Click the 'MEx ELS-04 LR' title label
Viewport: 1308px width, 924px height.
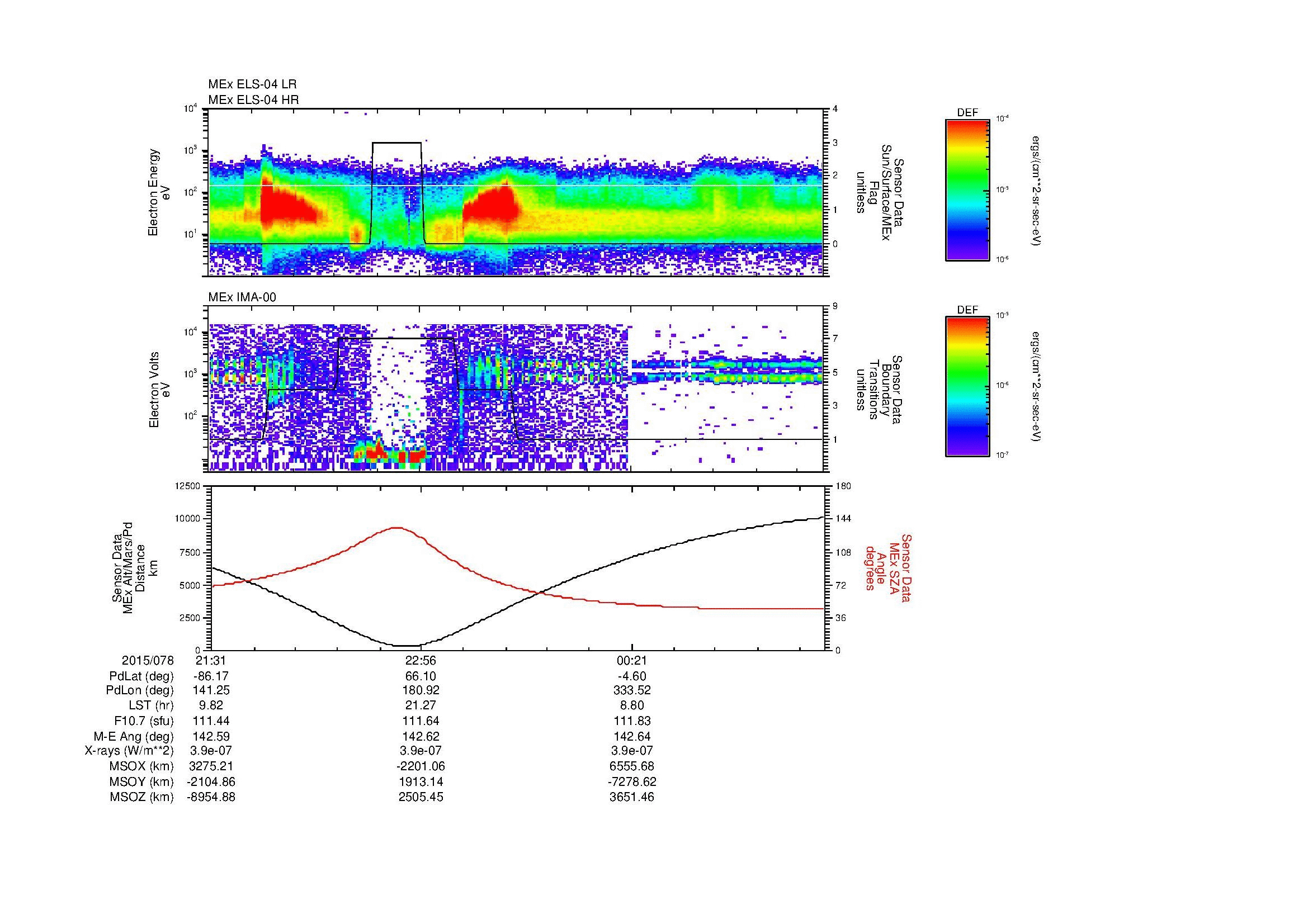tap(252, 84)
